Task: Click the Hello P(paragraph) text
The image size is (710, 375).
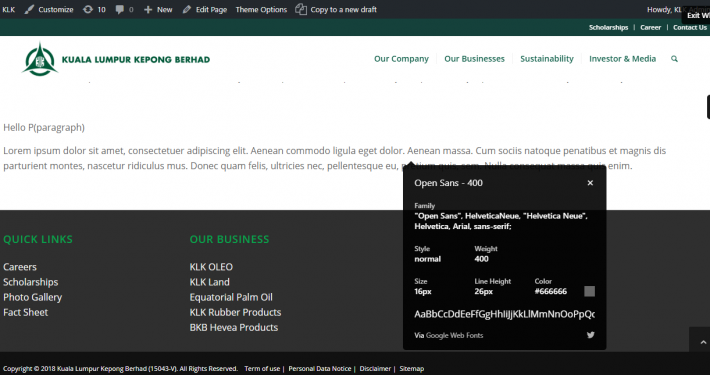Action: [44, 128]
